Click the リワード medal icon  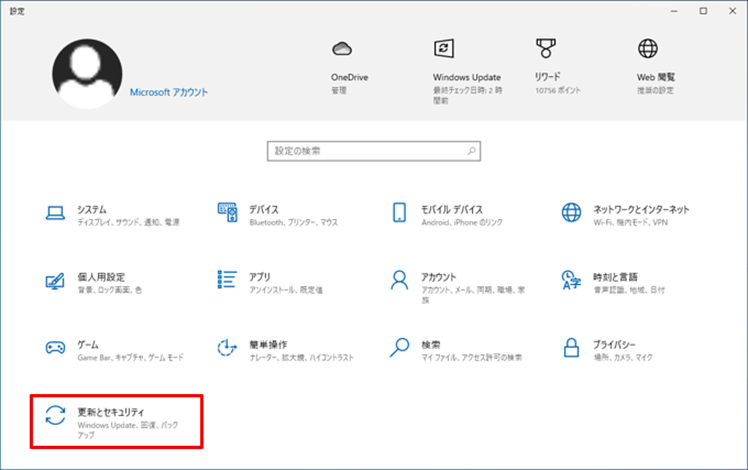tap(546, 48)
